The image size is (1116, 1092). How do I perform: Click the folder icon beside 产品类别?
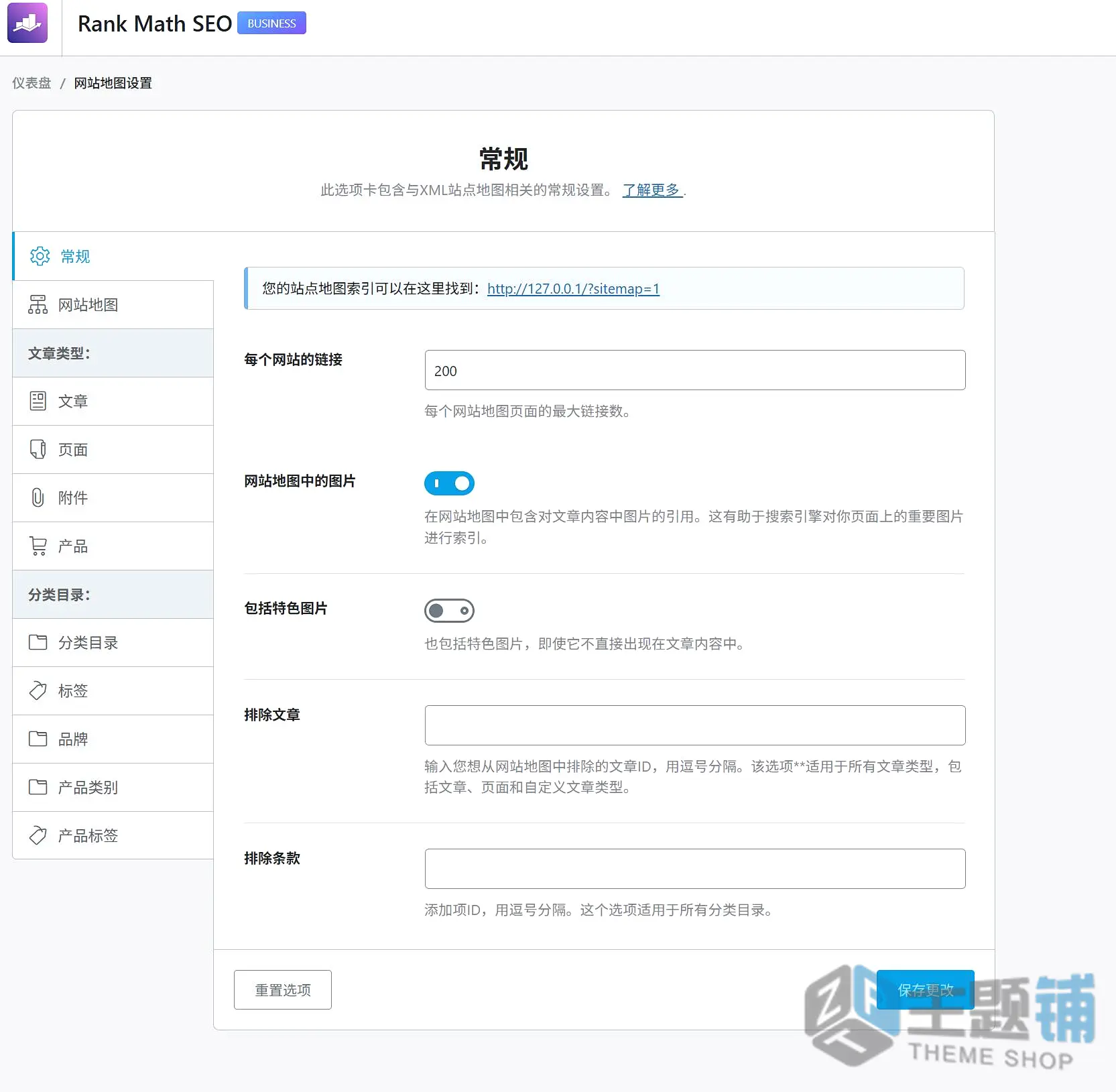coord(38,787)
